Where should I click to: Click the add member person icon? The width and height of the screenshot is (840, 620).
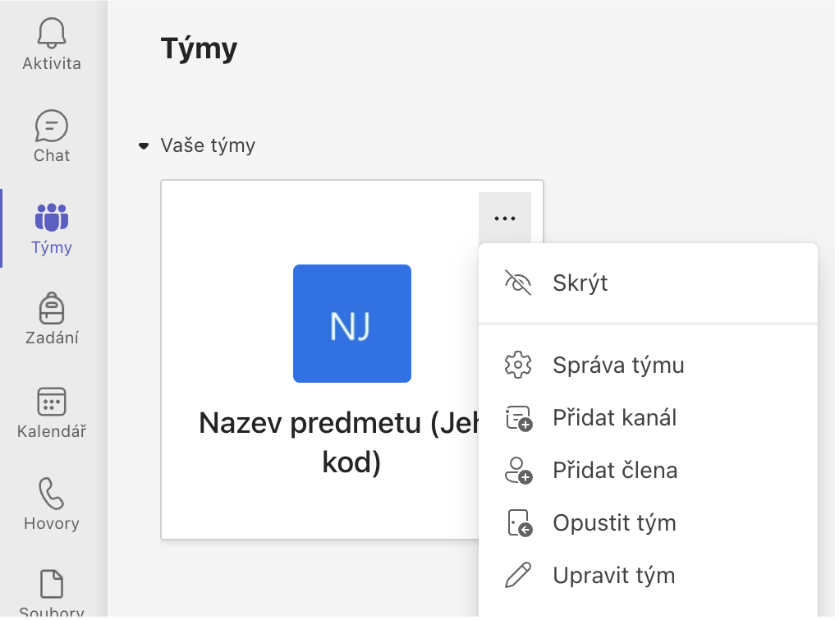click(x=519, y=470)
